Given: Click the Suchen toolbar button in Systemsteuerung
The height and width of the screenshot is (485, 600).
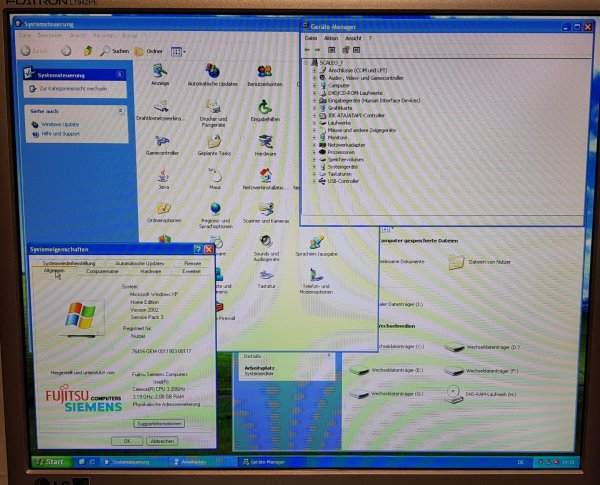Looking at the screenshot, I should click(114, 51).
